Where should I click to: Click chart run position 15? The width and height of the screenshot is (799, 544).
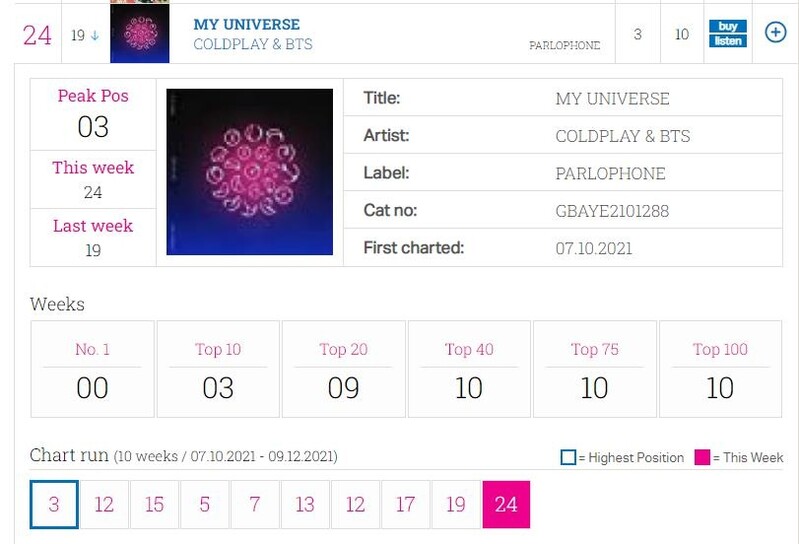(x=154, y=504)
